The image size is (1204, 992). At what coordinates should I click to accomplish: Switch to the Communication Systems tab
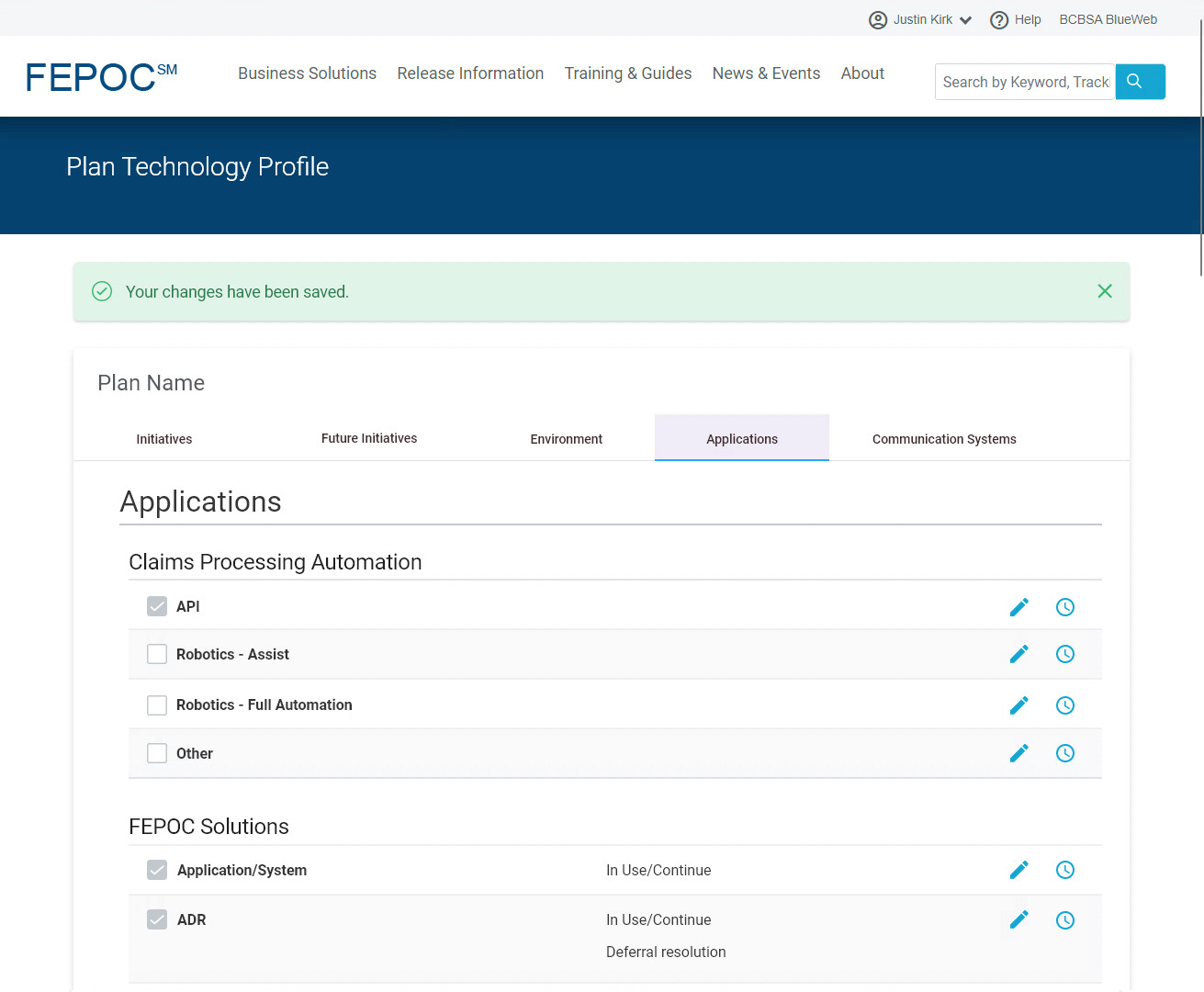click(x=944, y=439)
